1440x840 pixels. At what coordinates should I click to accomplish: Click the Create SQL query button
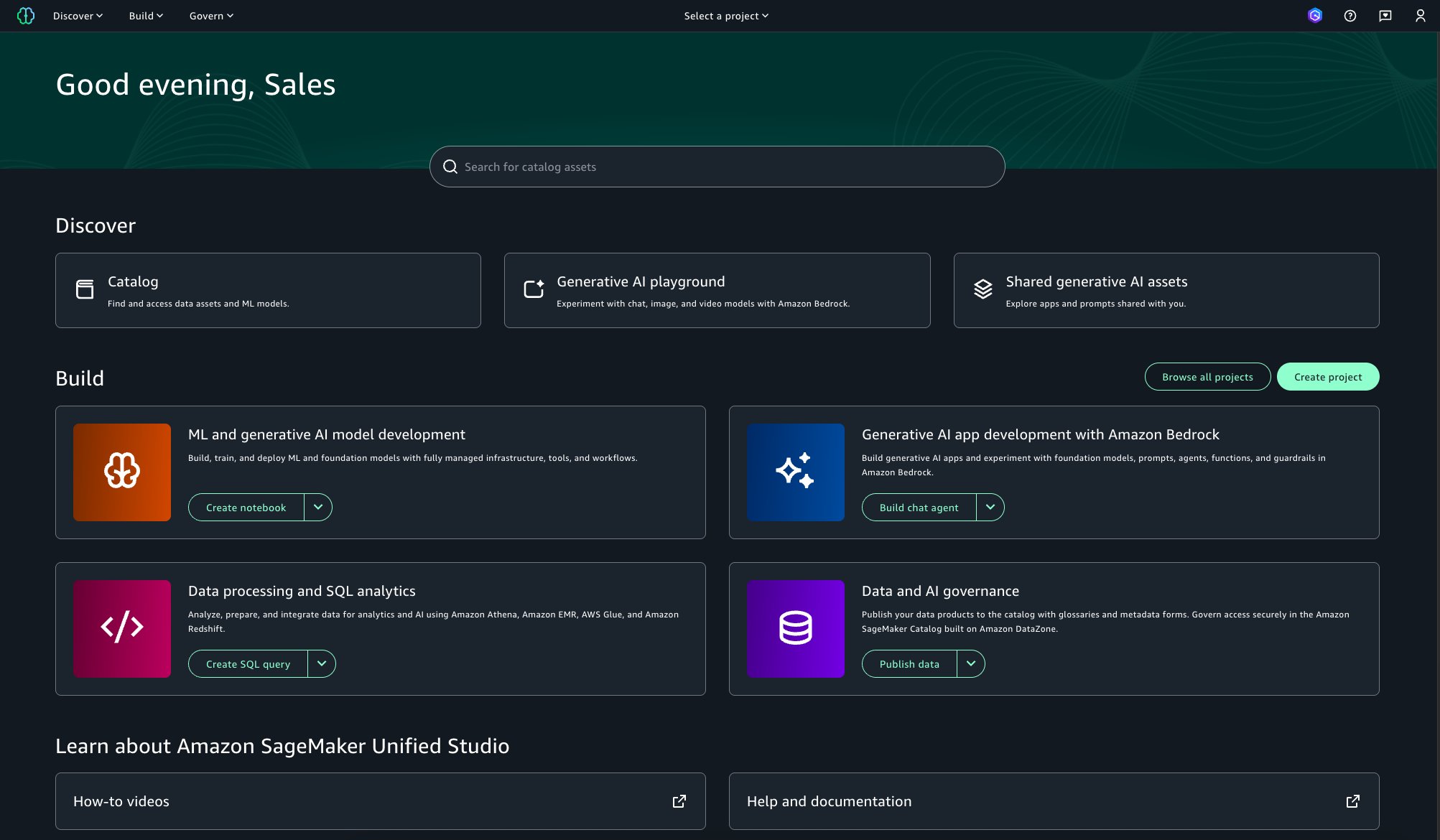248,664
